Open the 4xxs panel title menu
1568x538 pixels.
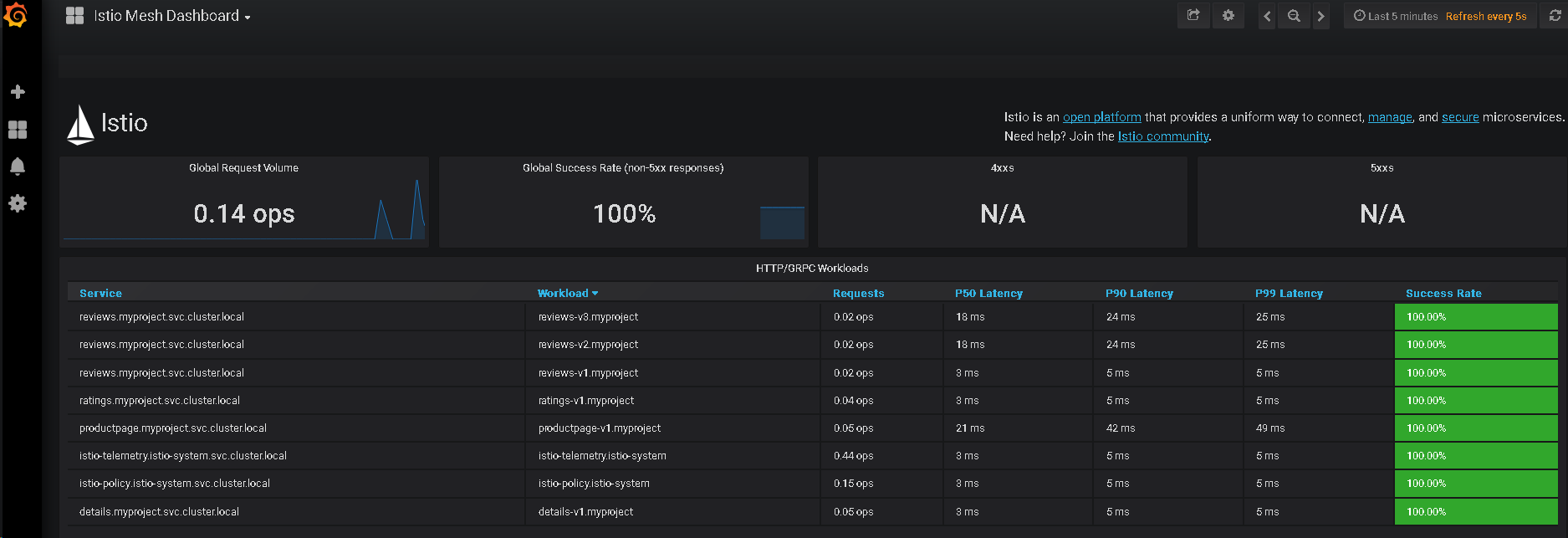point(1002,168)
